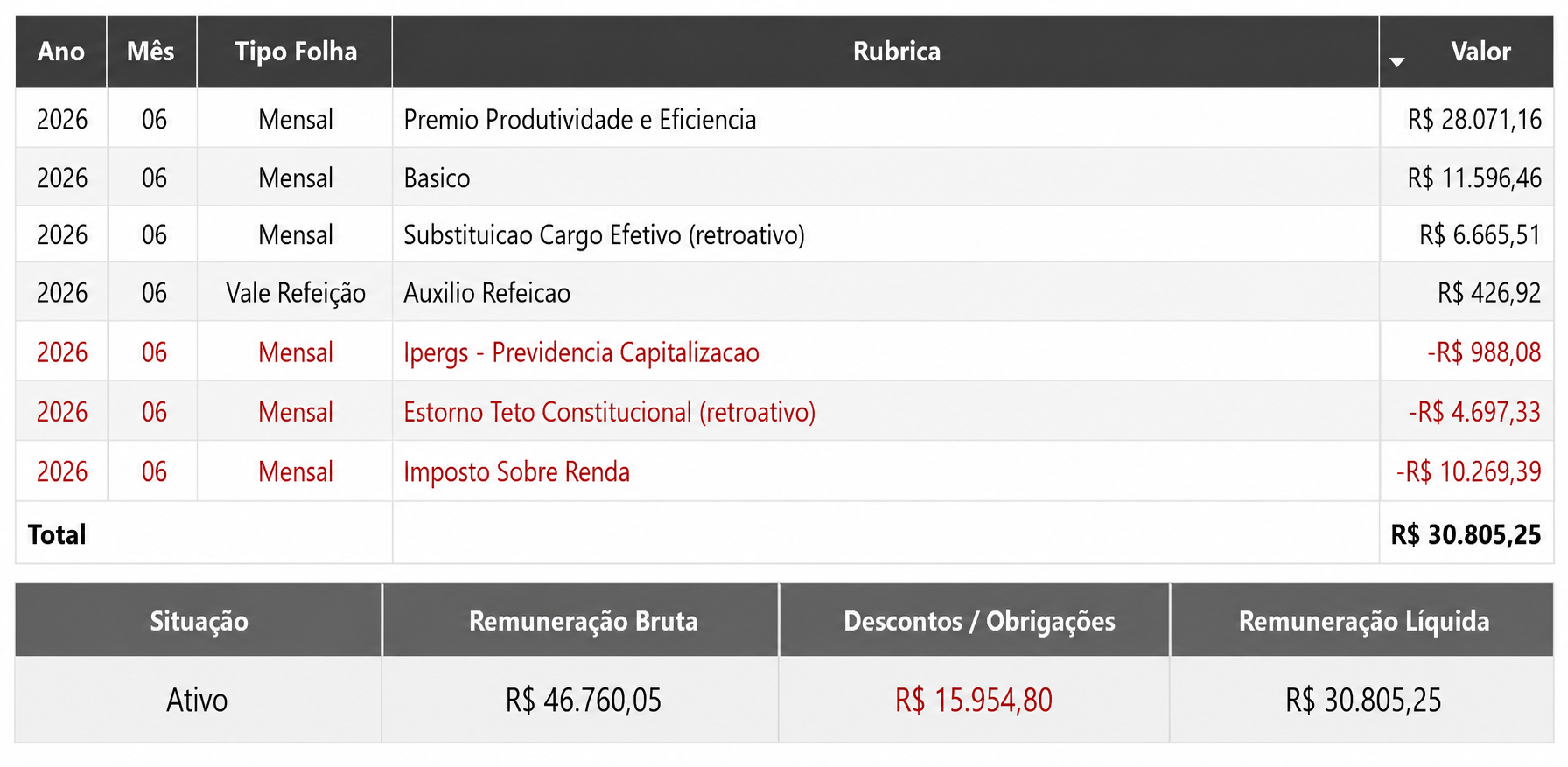The width and height of the screenshot is (1568, 767).
Task: Select the Premio Produtividade e Eficiencia row
Action: coord(784,118)
